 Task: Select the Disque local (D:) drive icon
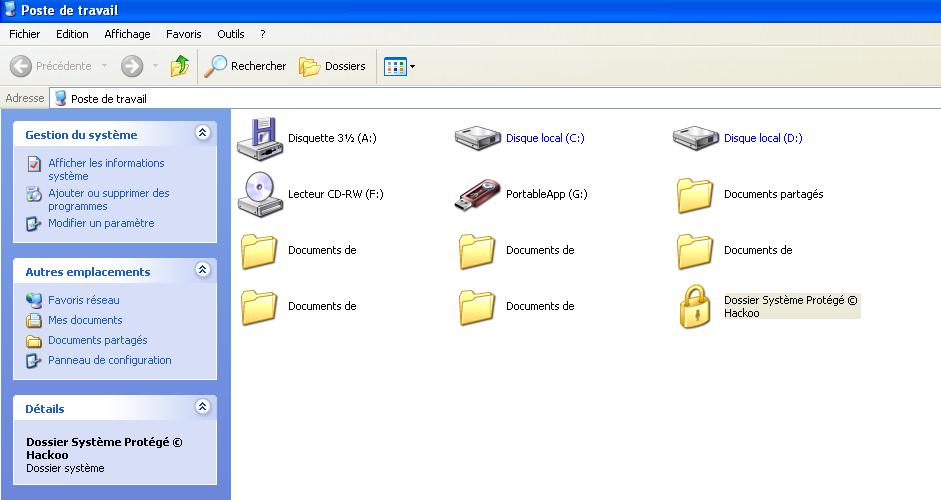pyautogui.click(x=695, y=138)
